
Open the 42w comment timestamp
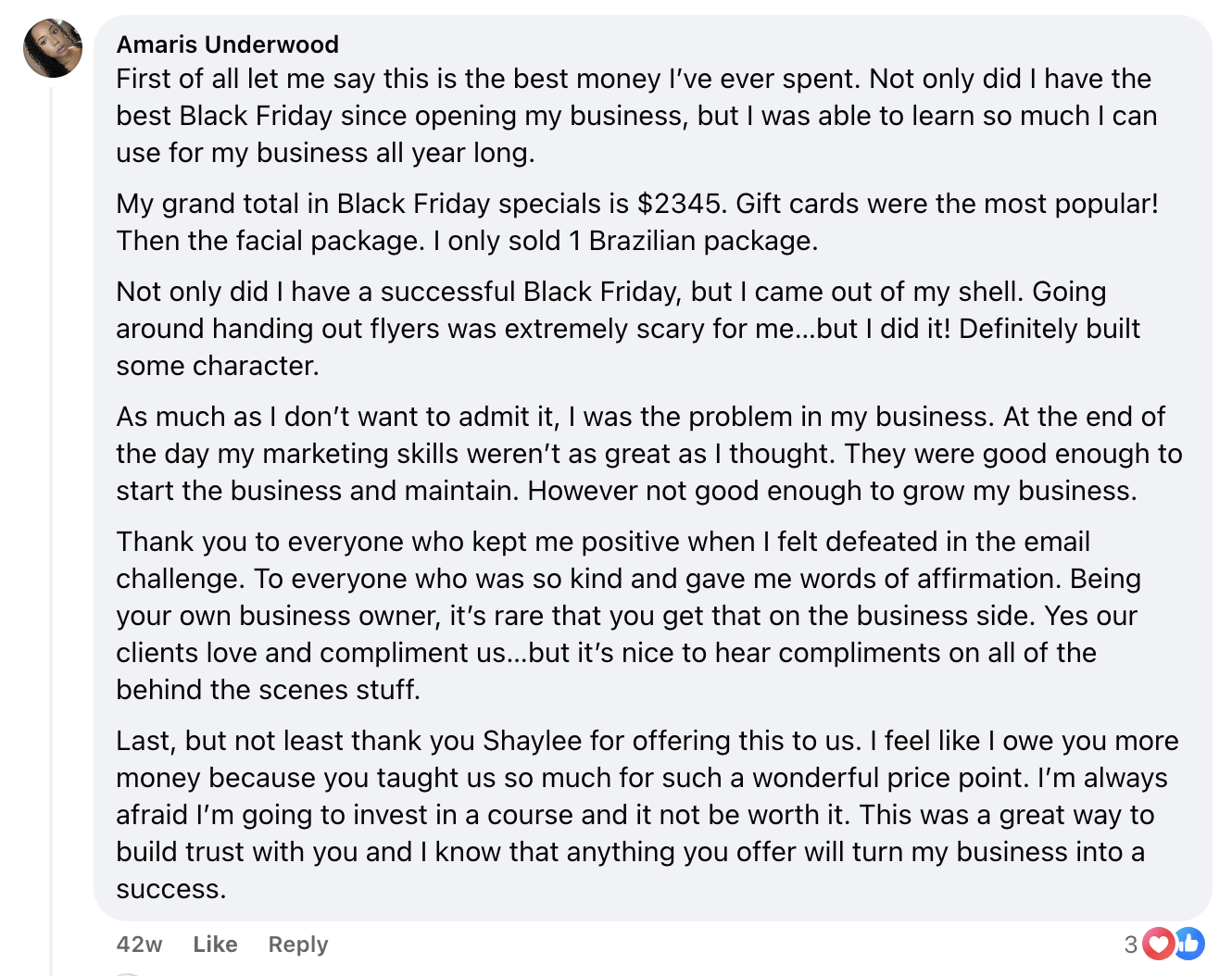[x=140, y=945]
